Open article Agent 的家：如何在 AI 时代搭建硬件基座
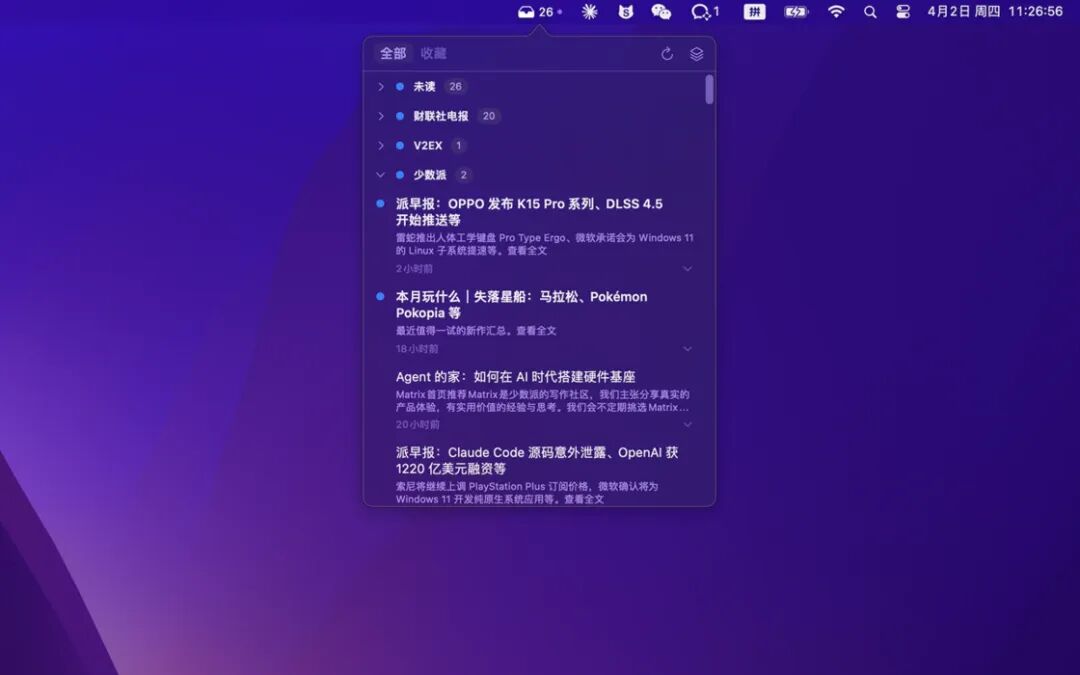Screen dimensions: 1080x675 click(x=515, y=377)
